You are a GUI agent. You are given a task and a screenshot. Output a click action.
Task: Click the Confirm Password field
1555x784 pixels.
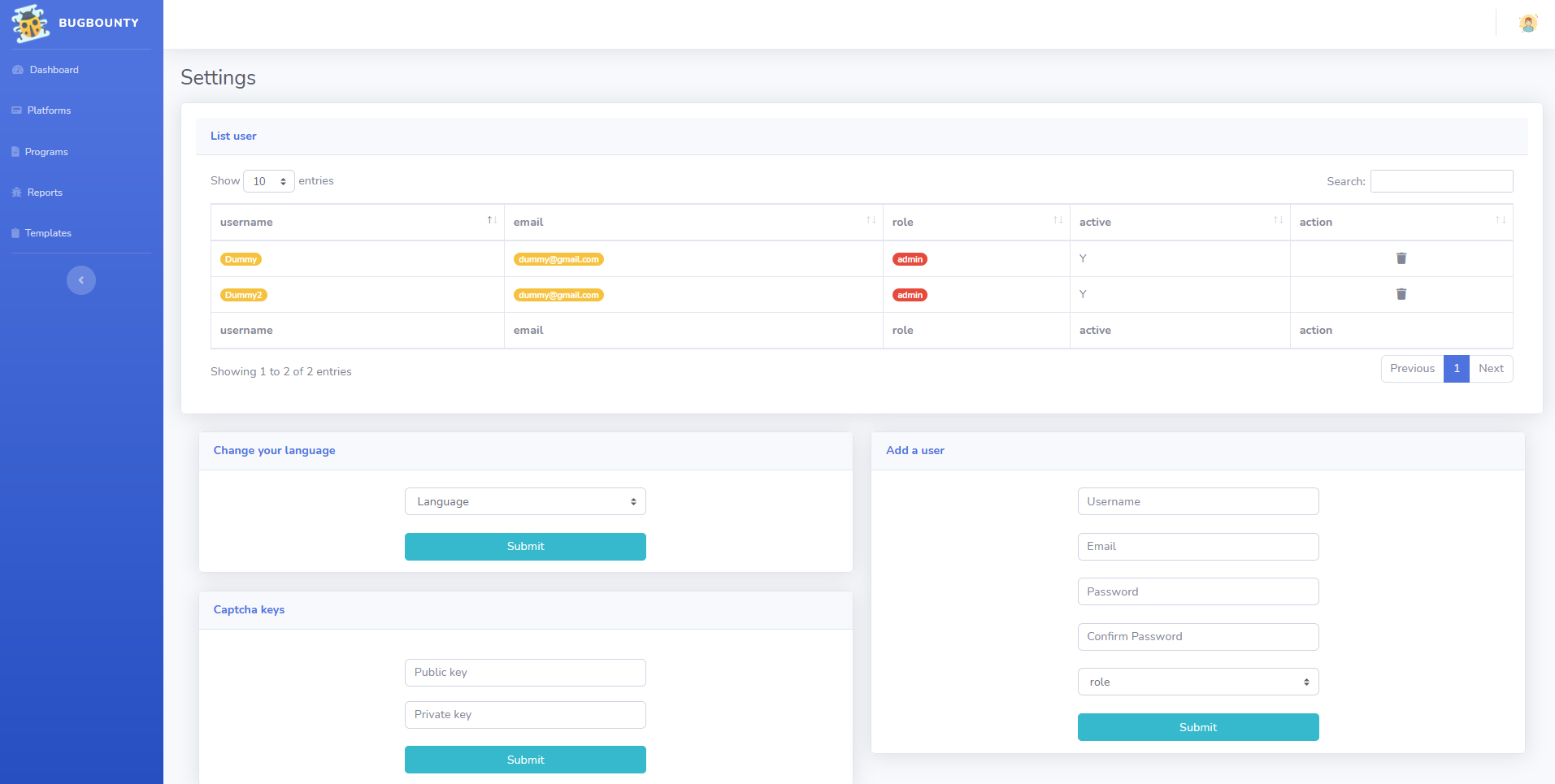click(x=1198, y=637)
